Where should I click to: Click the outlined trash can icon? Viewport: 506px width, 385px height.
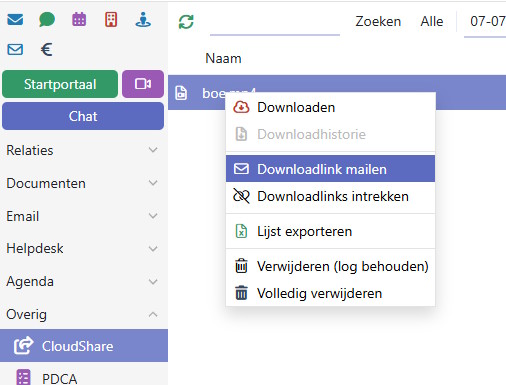coord(241,266)
